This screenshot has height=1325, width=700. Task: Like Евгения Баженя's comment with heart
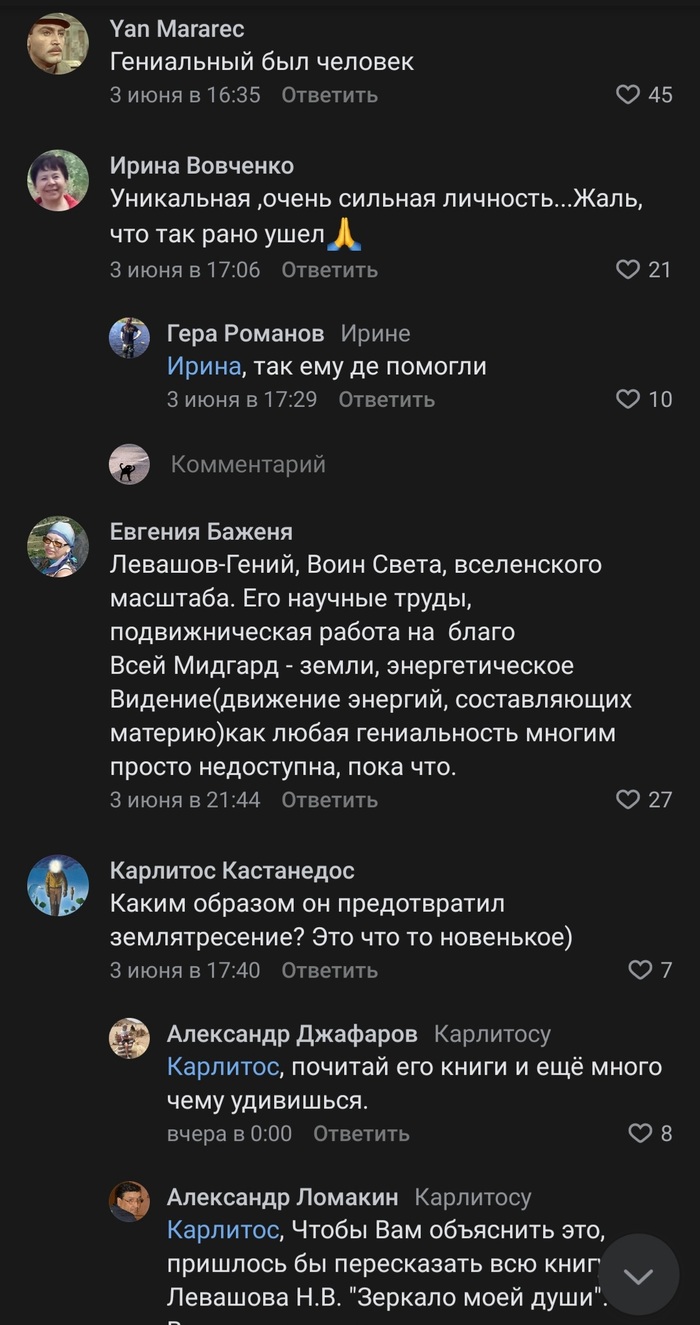[627, 800]
